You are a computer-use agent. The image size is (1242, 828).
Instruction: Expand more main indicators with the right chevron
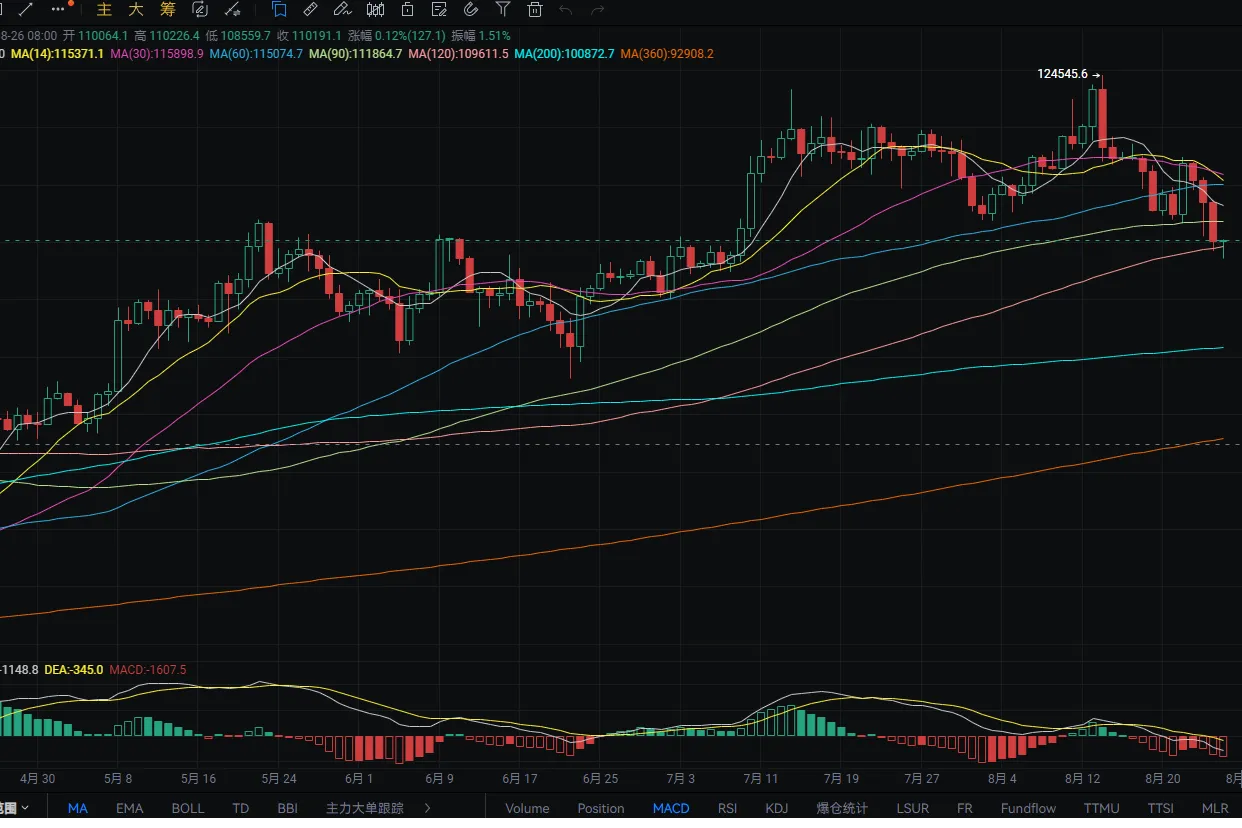coord(428,808)
